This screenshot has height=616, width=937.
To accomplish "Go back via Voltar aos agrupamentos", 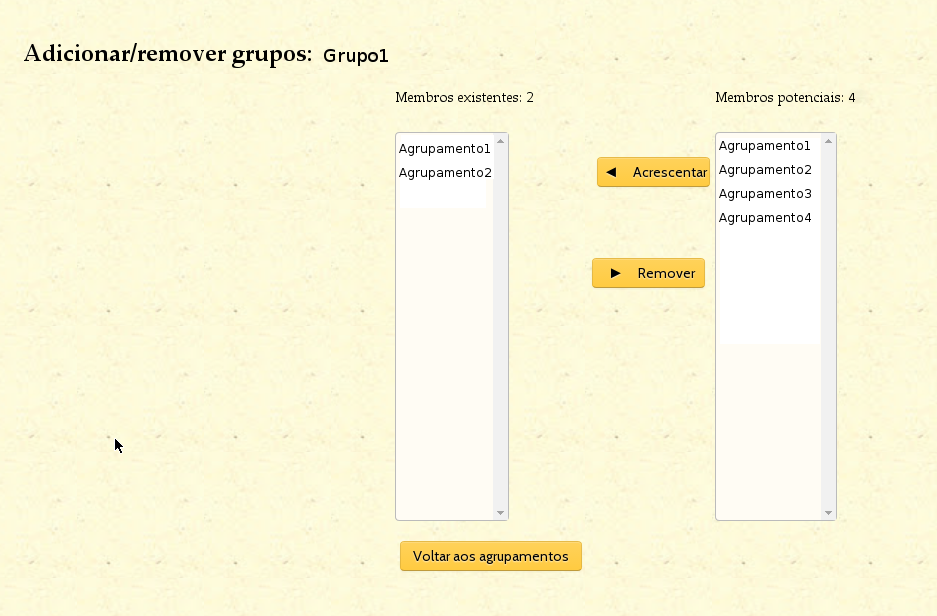I will 491,556.
